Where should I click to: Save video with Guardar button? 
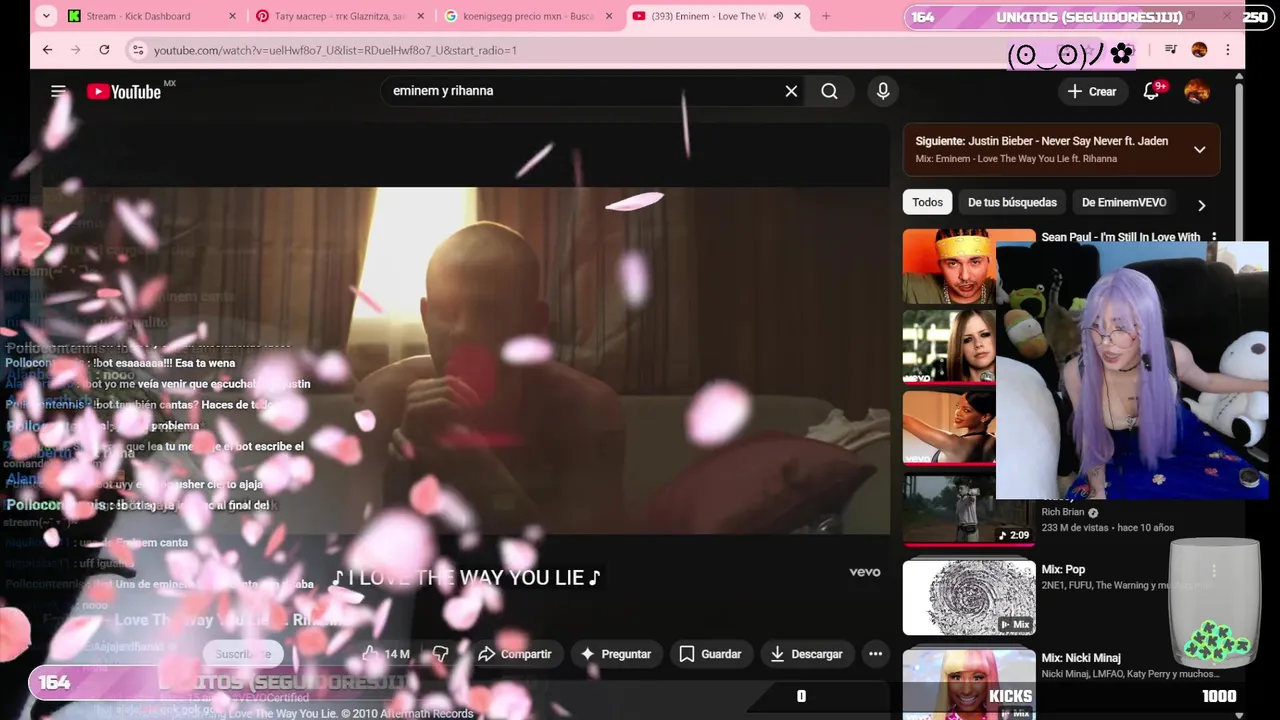point(710,654)
